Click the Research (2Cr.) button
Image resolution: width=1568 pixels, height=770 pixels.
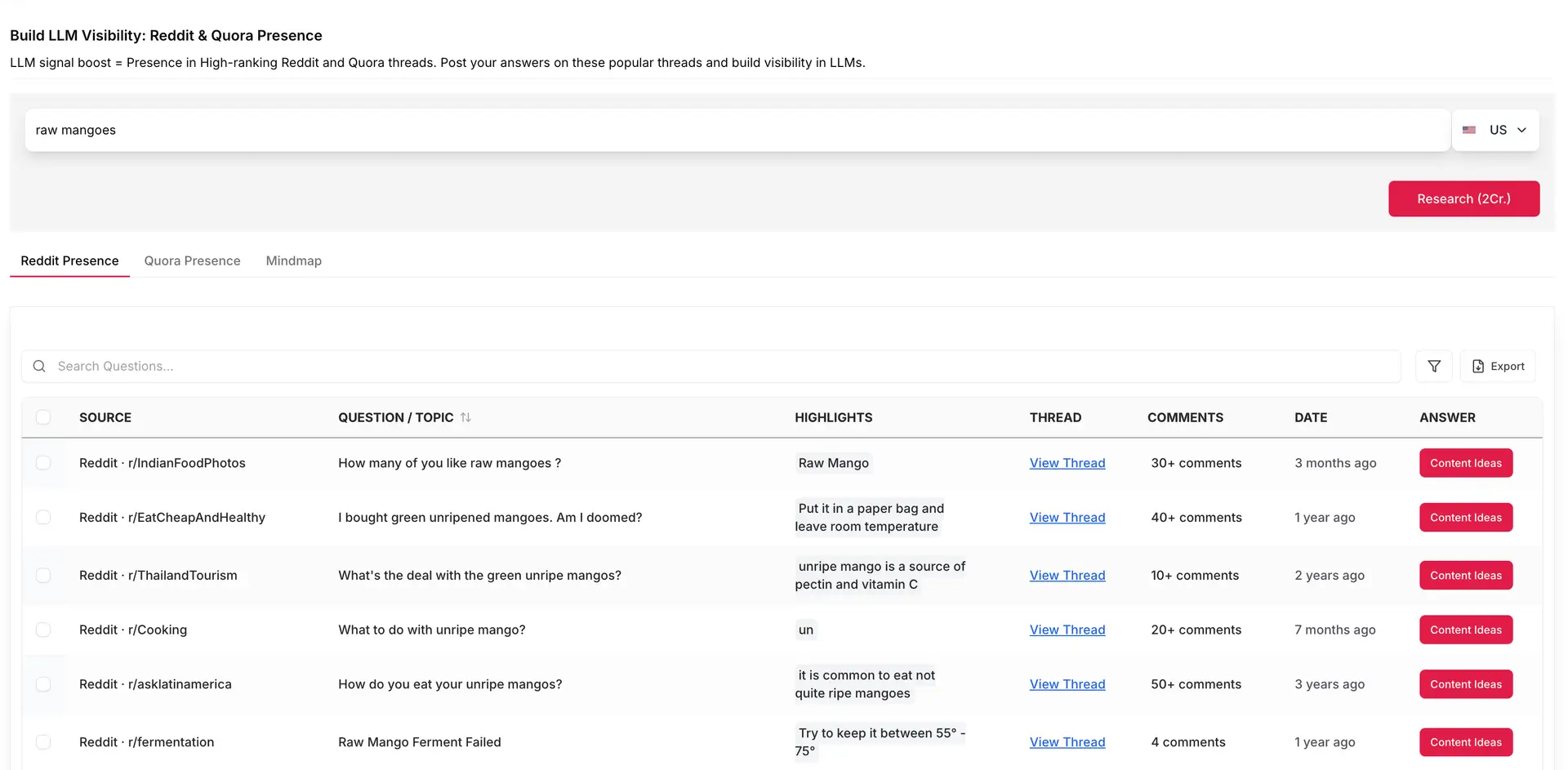click(x=1463, y=198)
